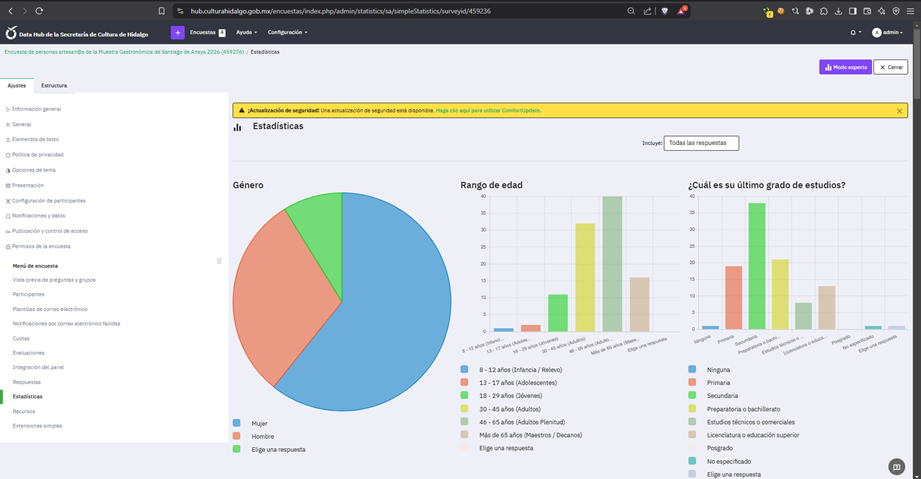Screen dimensions: 921x479
Task: Toggle the Hombre legend color box
Action: 236,436
